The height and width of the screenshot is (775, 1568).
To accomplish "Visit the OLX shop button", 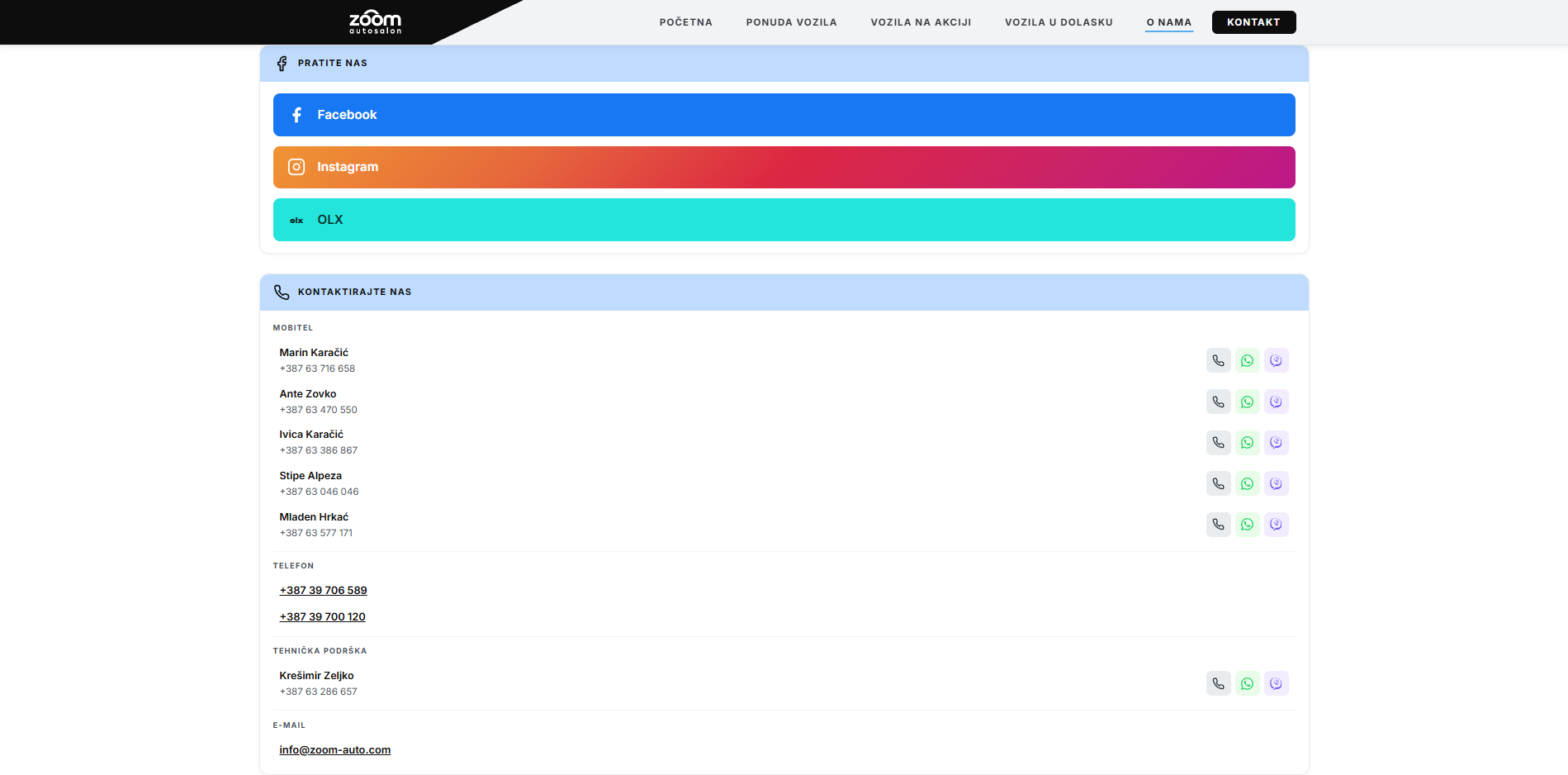I will pyautogui.click(x=784, y=220).
